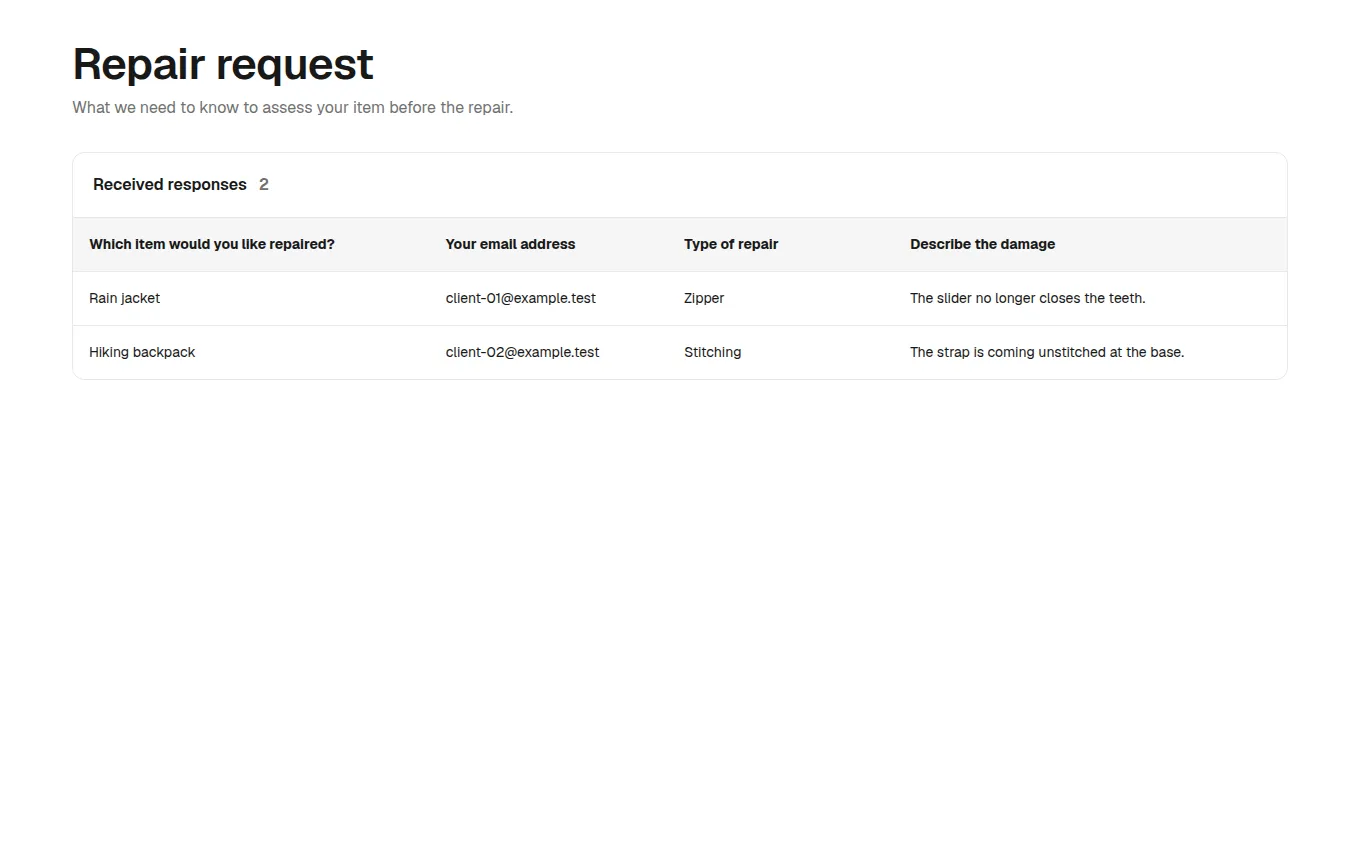The image size is (1360, 850).
Task: Click the email client-02@example.test
Action: point(523,352)
